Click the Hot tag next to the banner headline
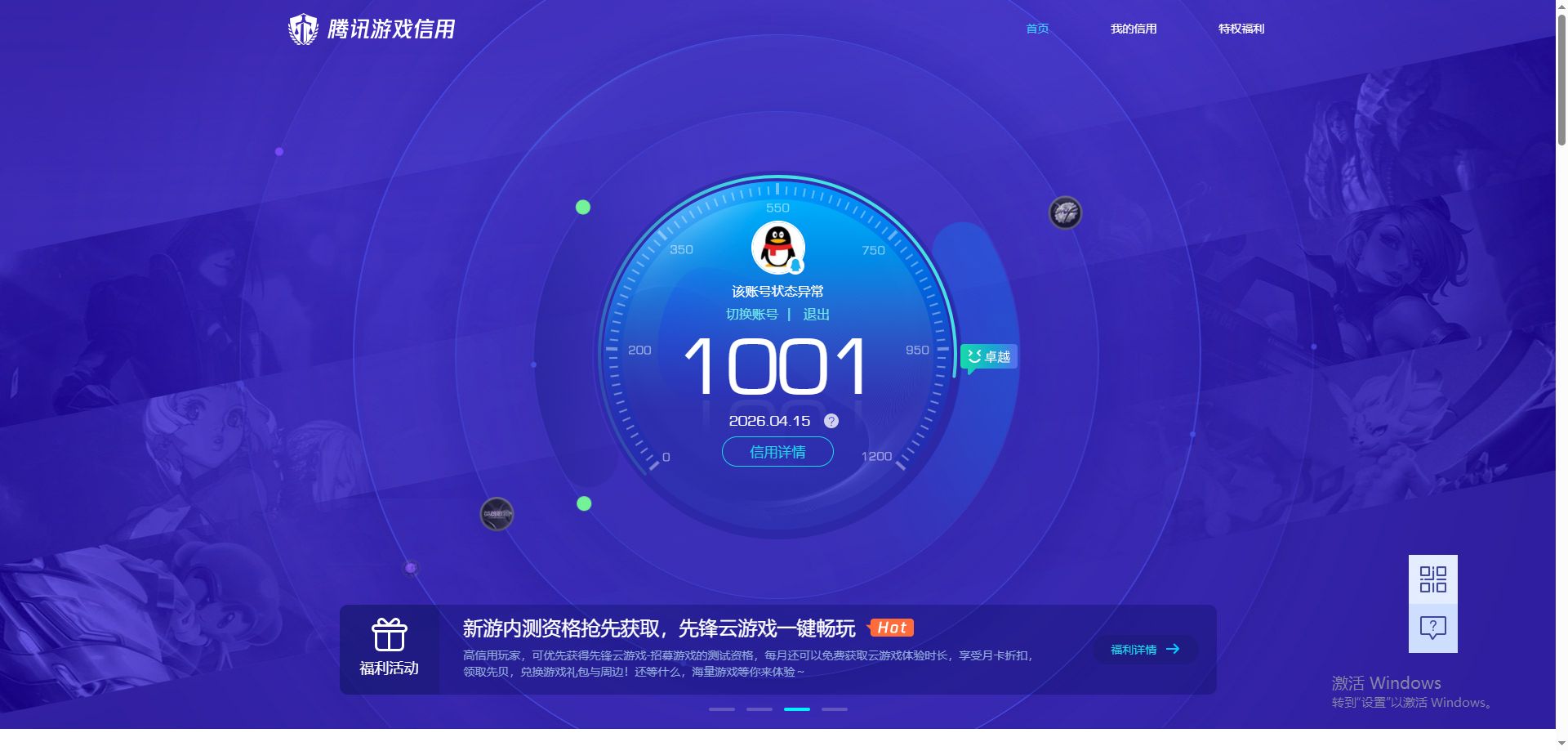Image resolution: width=1568 pixels, height=751 pixels. (x=891, y=628)
